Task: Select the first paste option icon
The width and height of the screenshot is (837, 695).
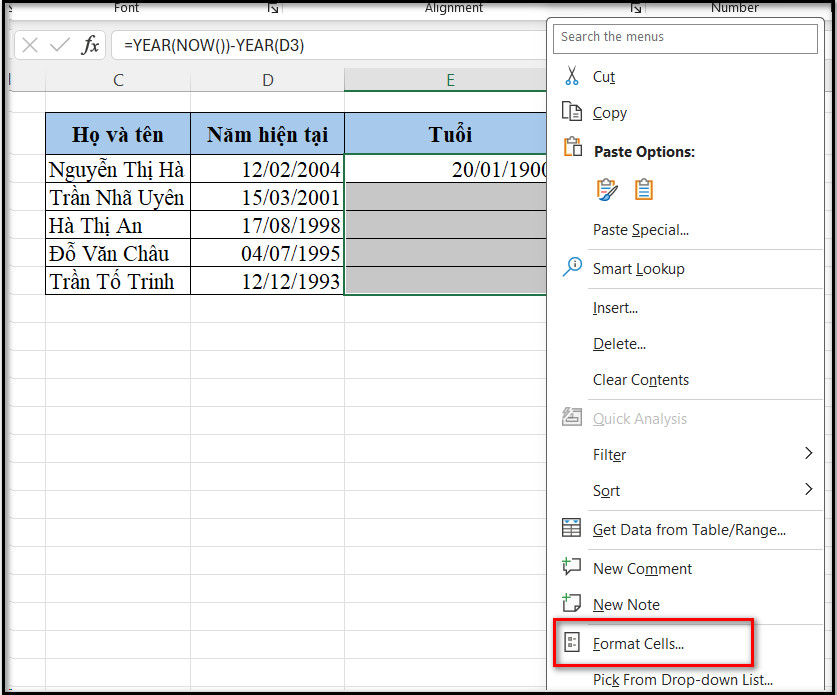Action: tap(607, 189)
